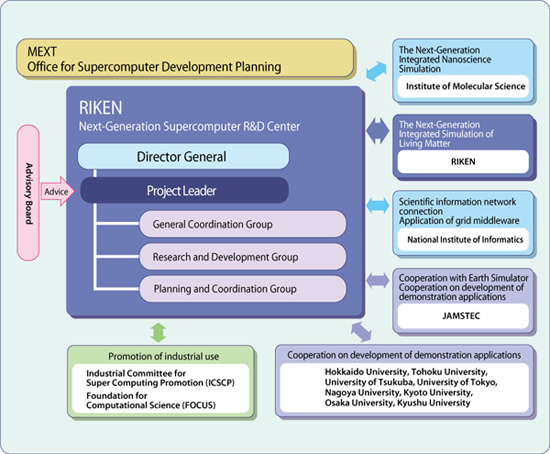
Task: Click the vertical Advisory Board box
Action: pos(28,193)
